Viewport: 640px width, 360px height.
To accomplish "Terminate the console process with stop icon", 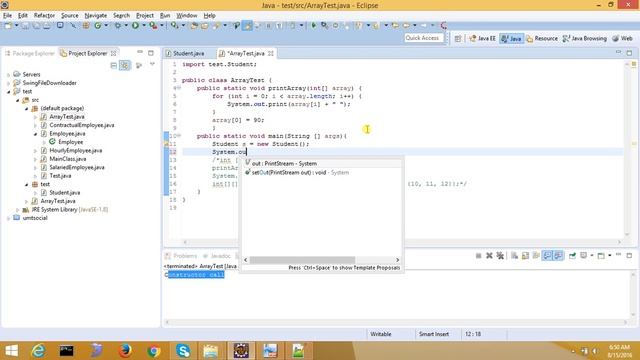I will [478, 256].
